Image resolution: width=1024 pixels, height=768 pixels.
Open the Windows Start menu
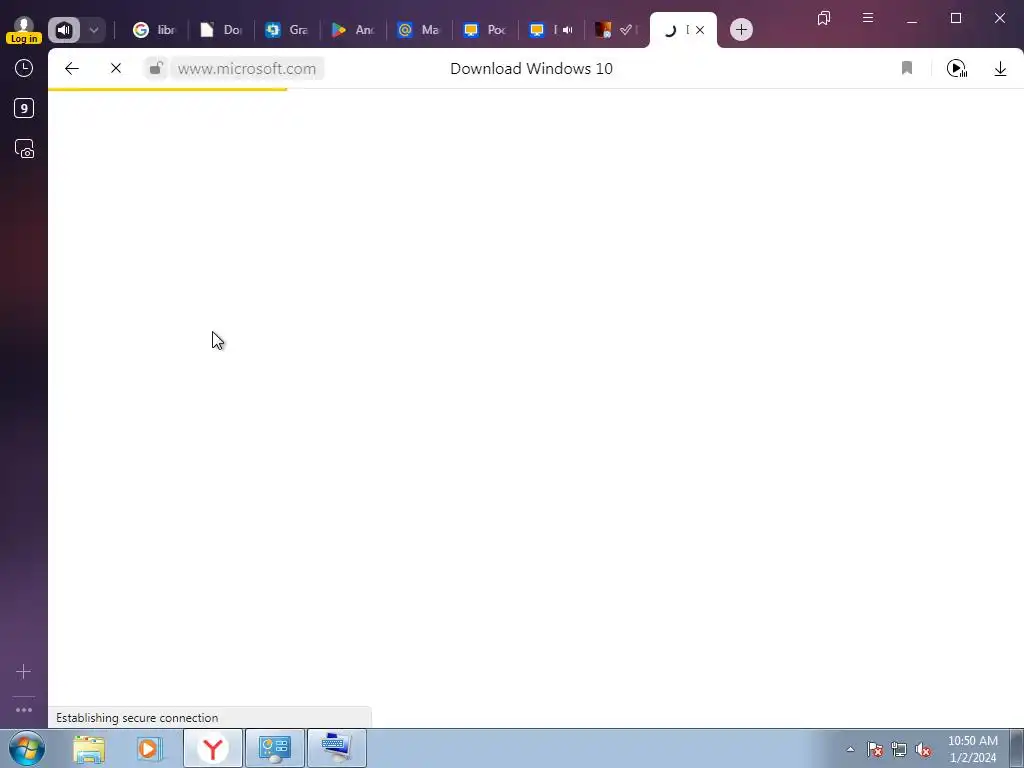27,748
